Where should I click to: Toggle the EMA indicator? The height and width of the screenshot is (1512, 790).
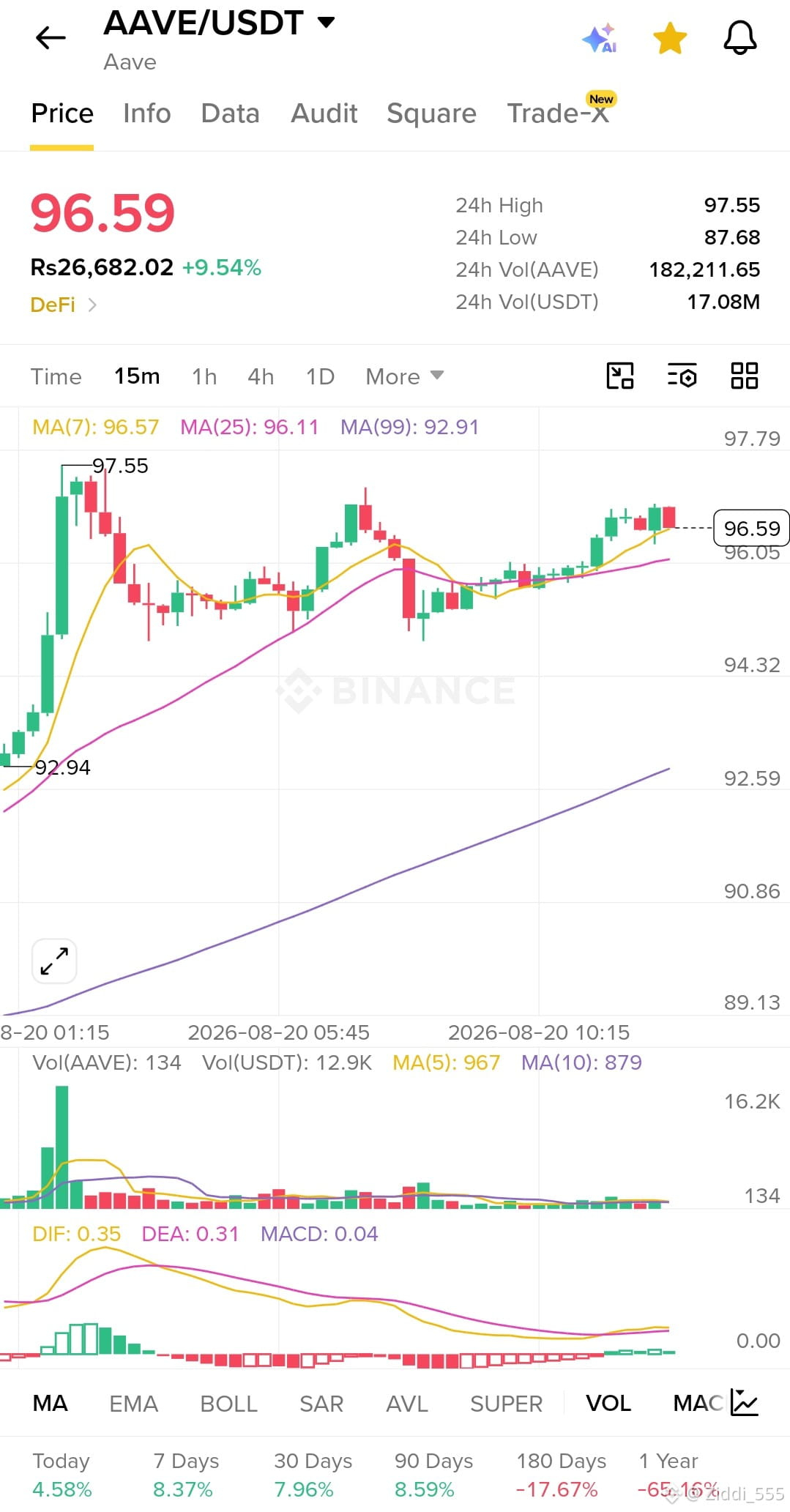click(x=134, y=1404)
